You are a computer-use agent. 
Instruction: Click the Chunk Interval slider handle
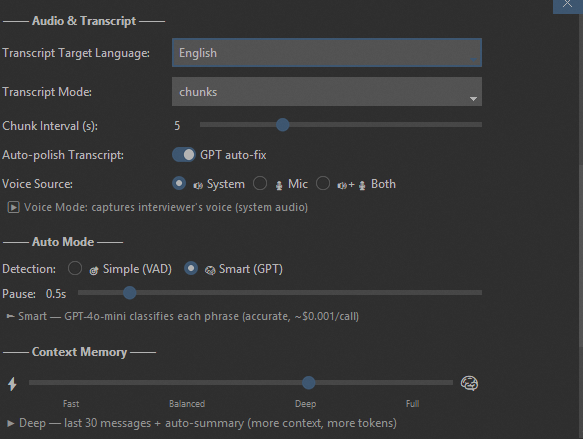(x=283, y=125)
